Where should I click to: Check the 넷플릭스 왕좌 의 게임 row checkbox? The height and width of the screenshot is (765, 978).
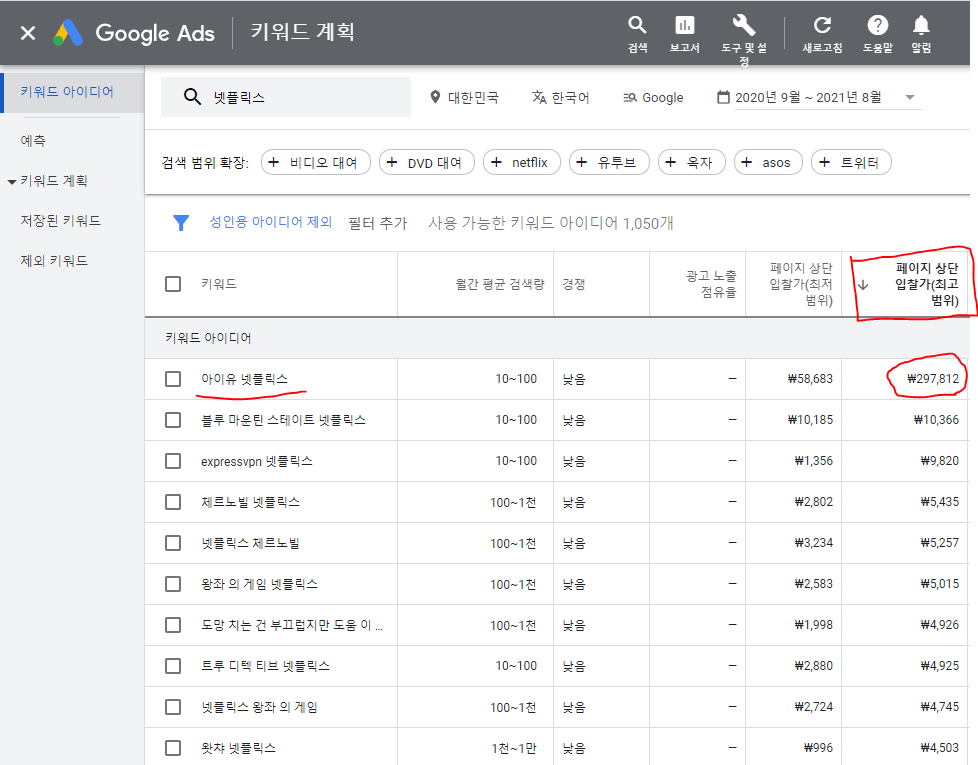173,707
